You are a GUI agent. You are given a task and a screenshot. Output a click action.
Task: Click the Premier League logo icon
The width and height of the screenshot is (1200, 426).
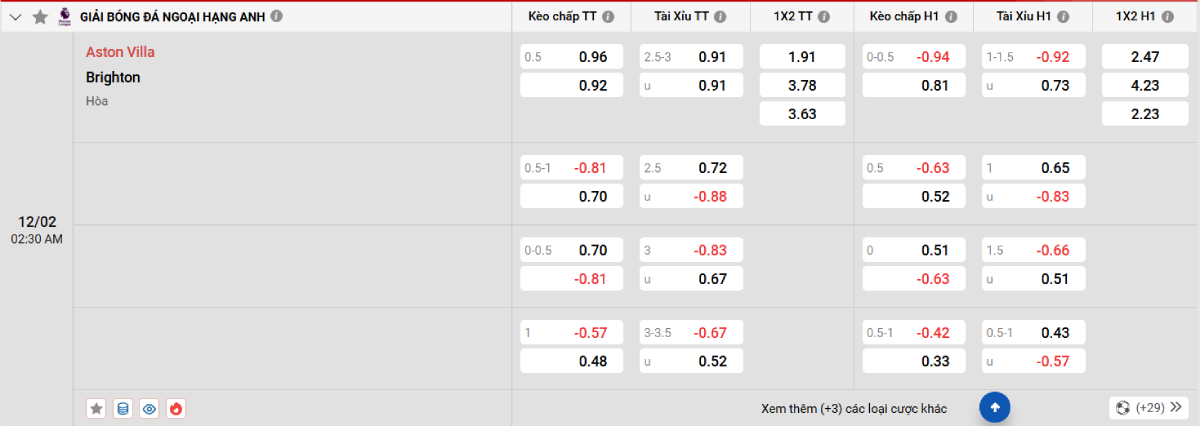[x=65, y=16]
